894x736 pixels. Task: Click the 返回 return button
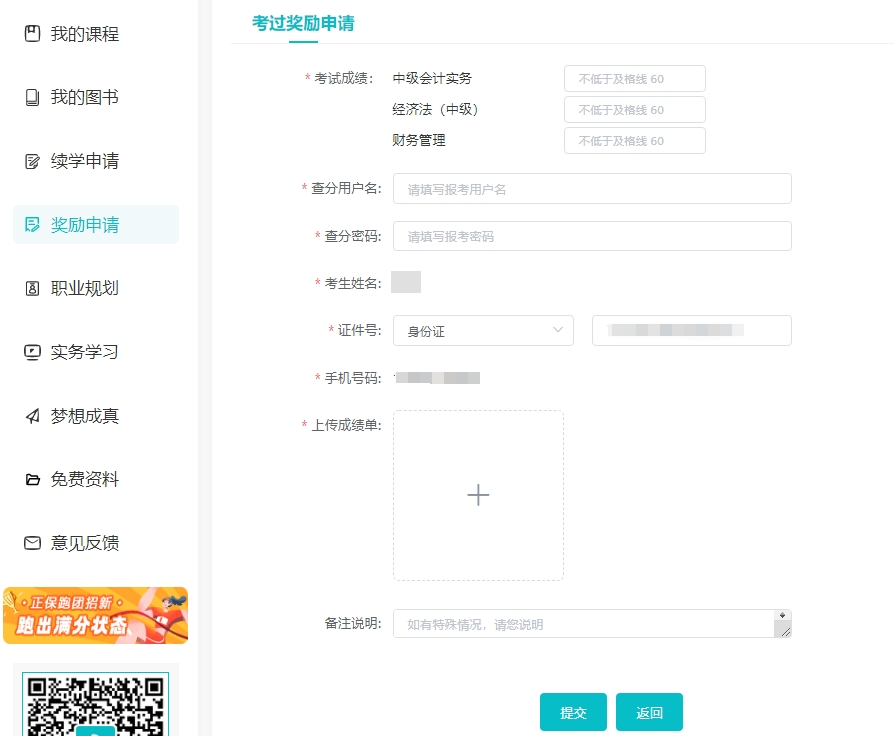(649, 712)
